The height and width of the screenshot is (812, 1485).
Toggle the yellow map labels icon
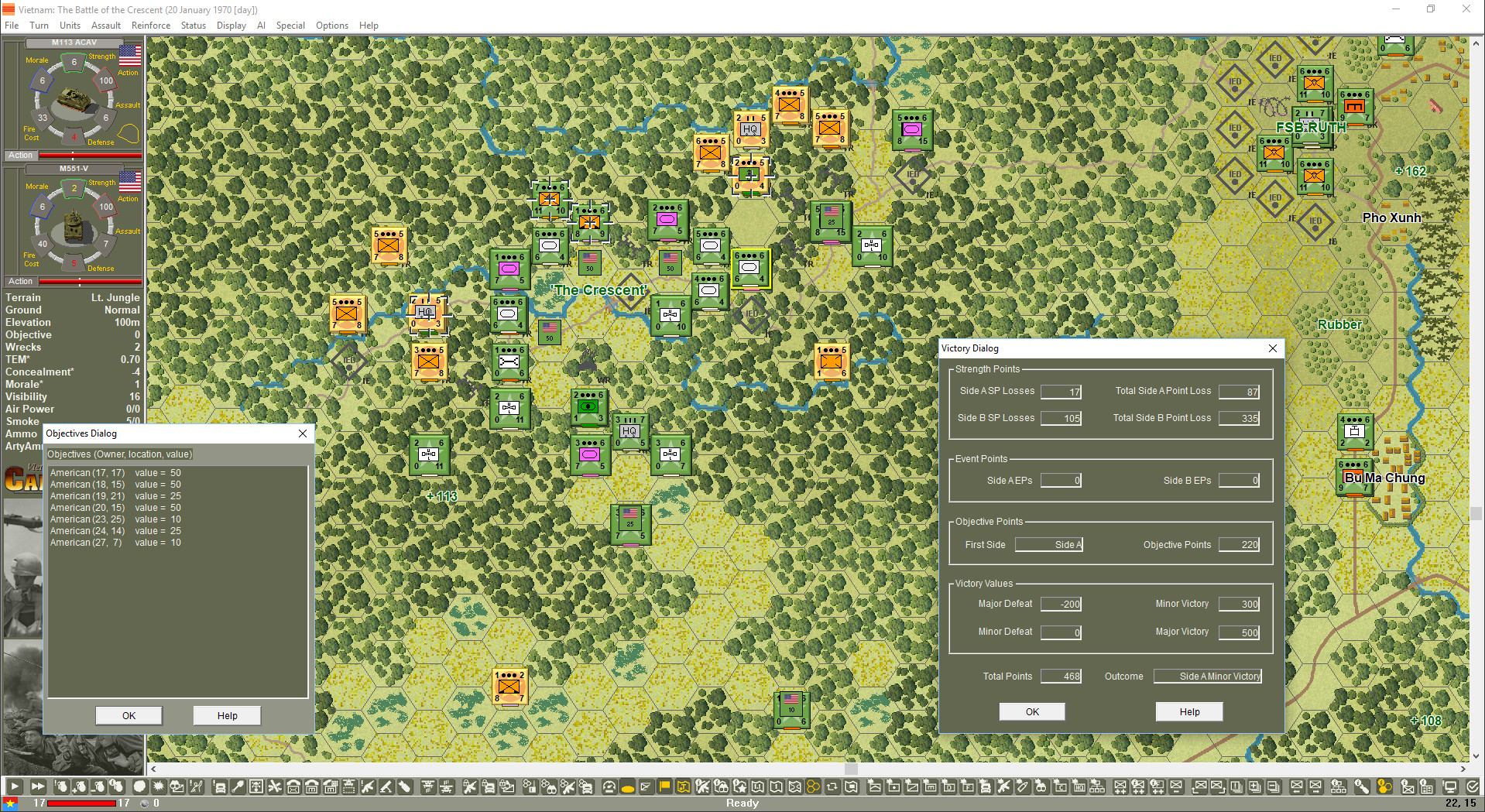point(683,786)
